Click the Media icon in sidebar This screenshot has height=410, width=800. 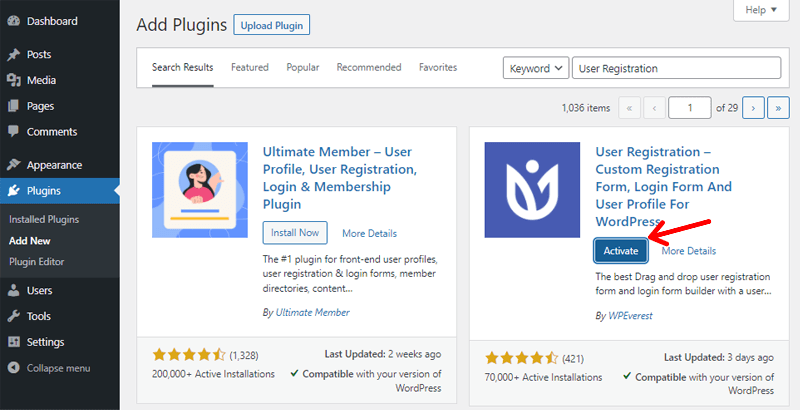click(x=14, y=80)
